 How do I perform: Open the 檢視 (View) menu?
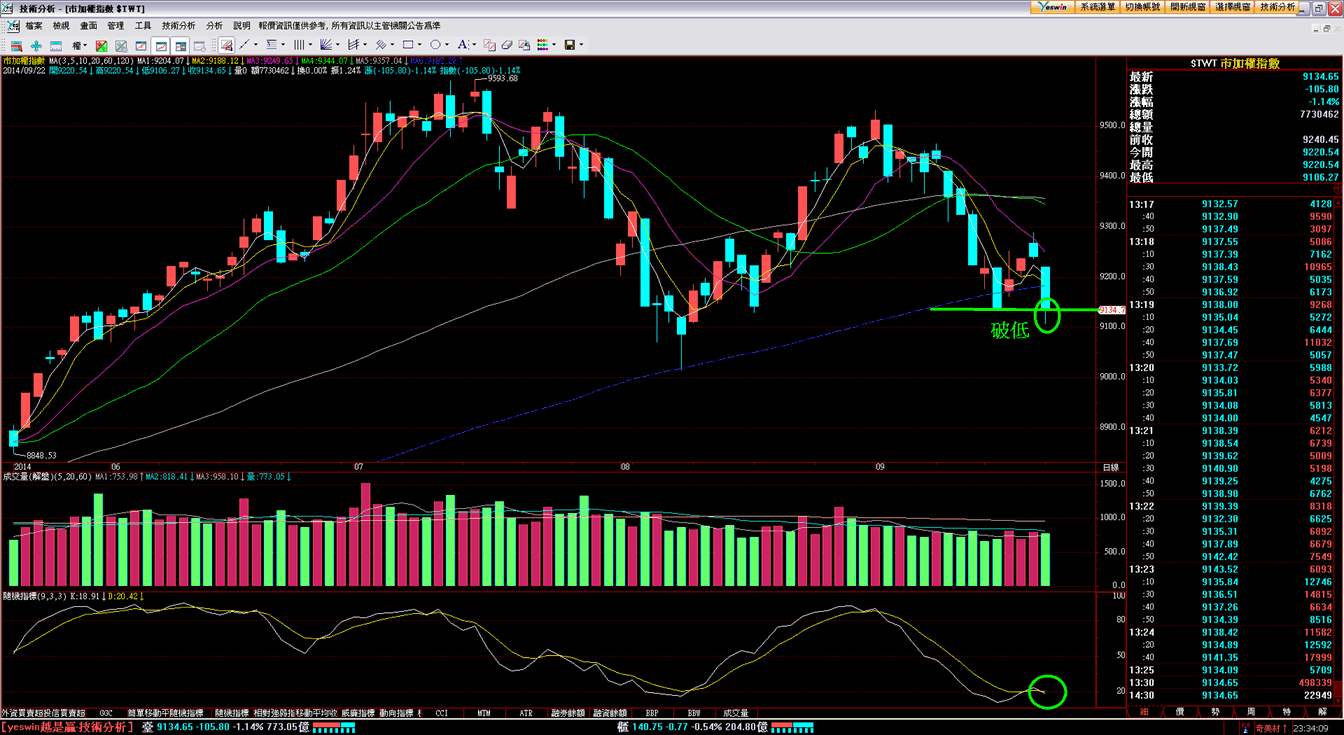click(61, 25)
